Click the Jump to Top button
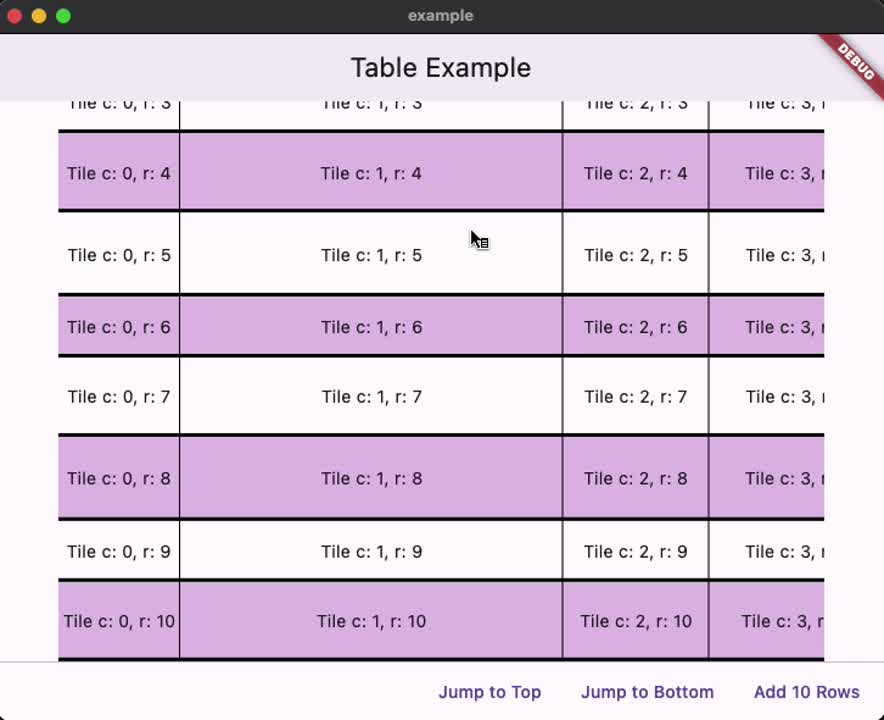Image resolution: width=884 pixels, height=720 pixels. point(489,692)
